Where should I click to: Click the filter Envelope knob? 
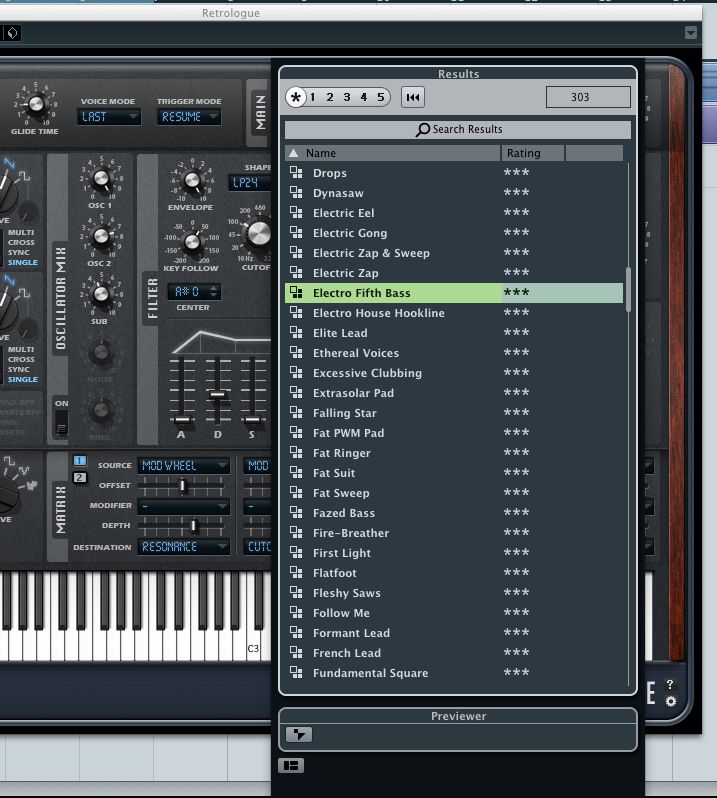point(192,180)
